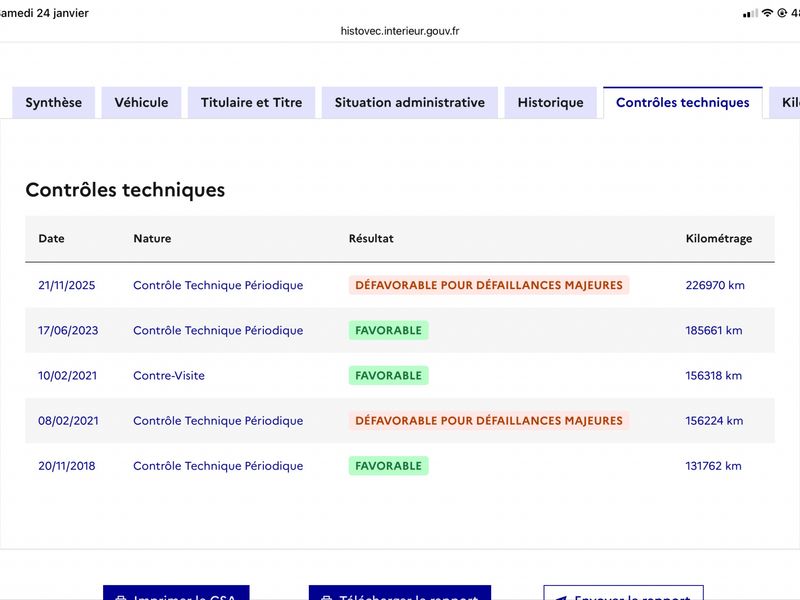Tap the histovec.interieur.gouv.fr address bar
The width and height of the screenshot is (800, 600).
400,31
